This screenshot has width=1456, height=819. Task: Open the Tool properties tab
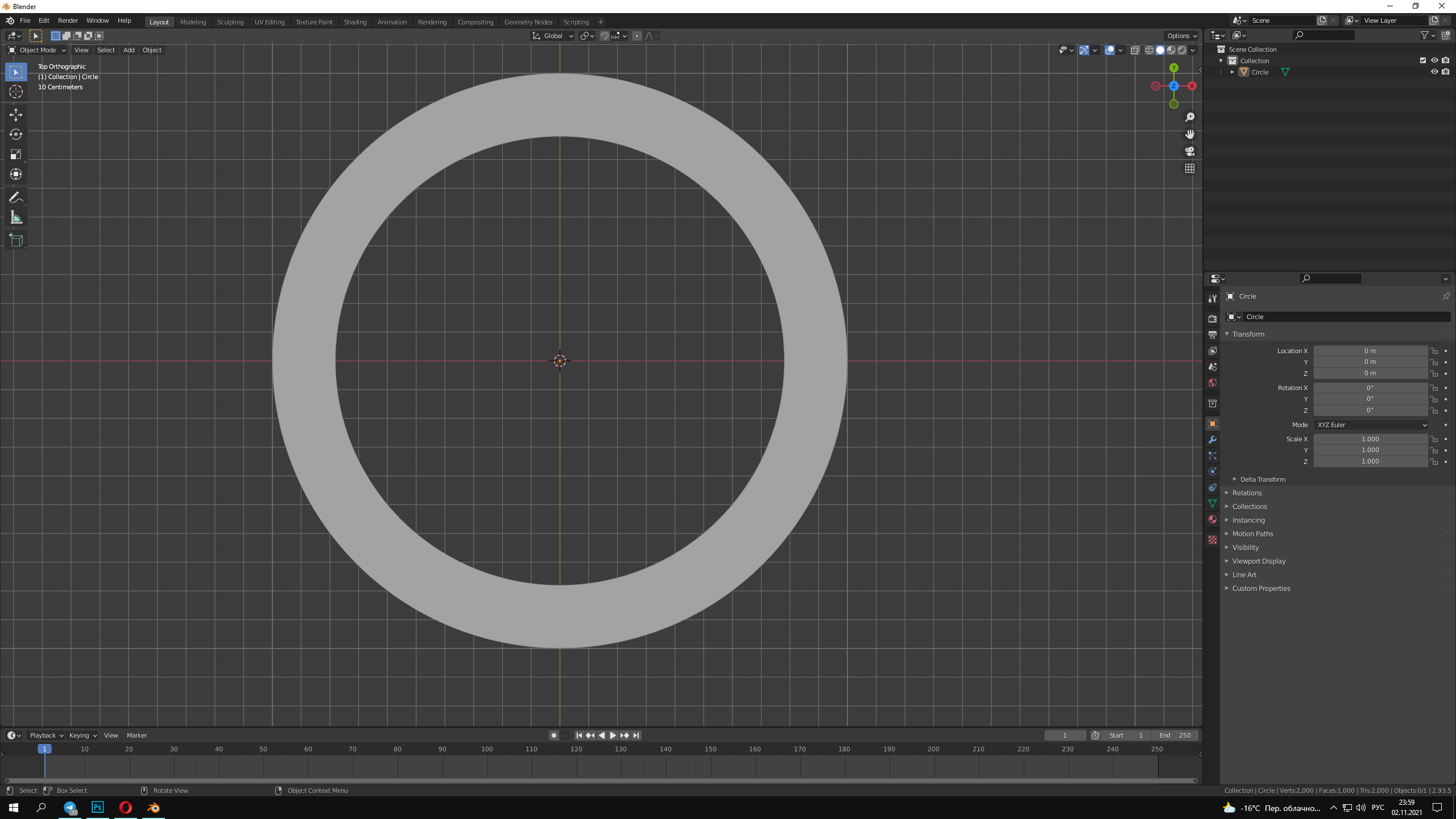click(x=1212, y=298)
